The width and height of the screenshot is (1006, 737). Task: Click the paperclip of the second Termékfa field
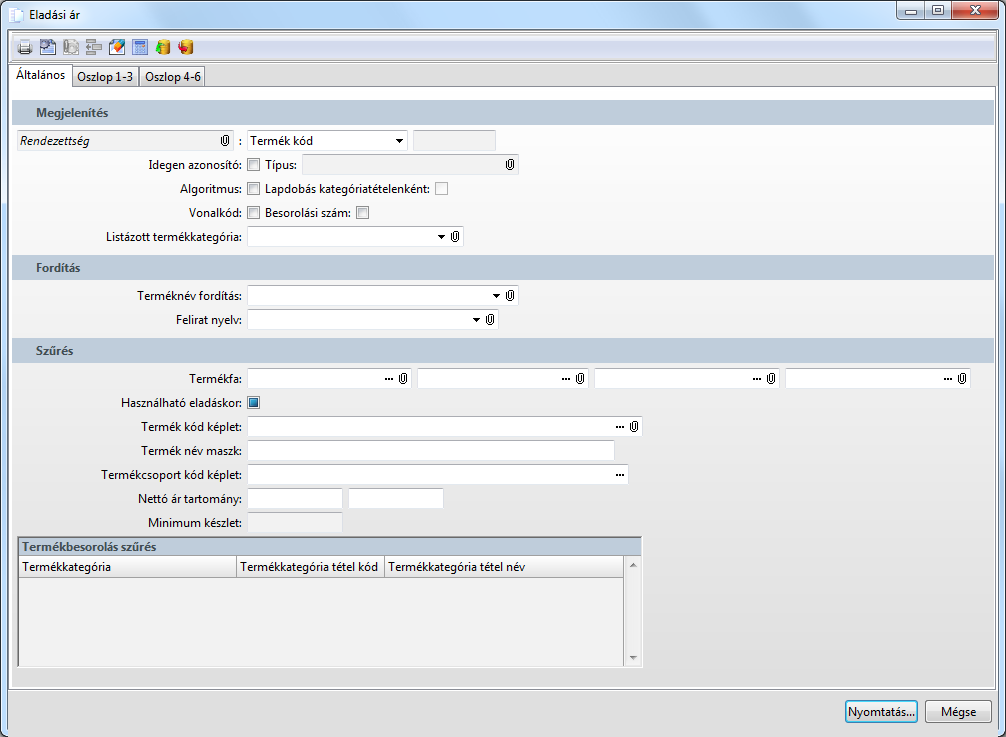[580, 379]
